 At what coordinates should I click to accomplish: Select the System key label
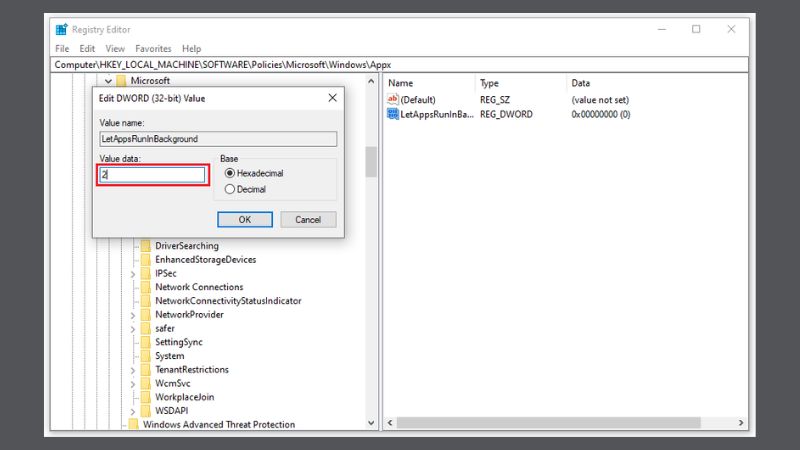[170, 356]
